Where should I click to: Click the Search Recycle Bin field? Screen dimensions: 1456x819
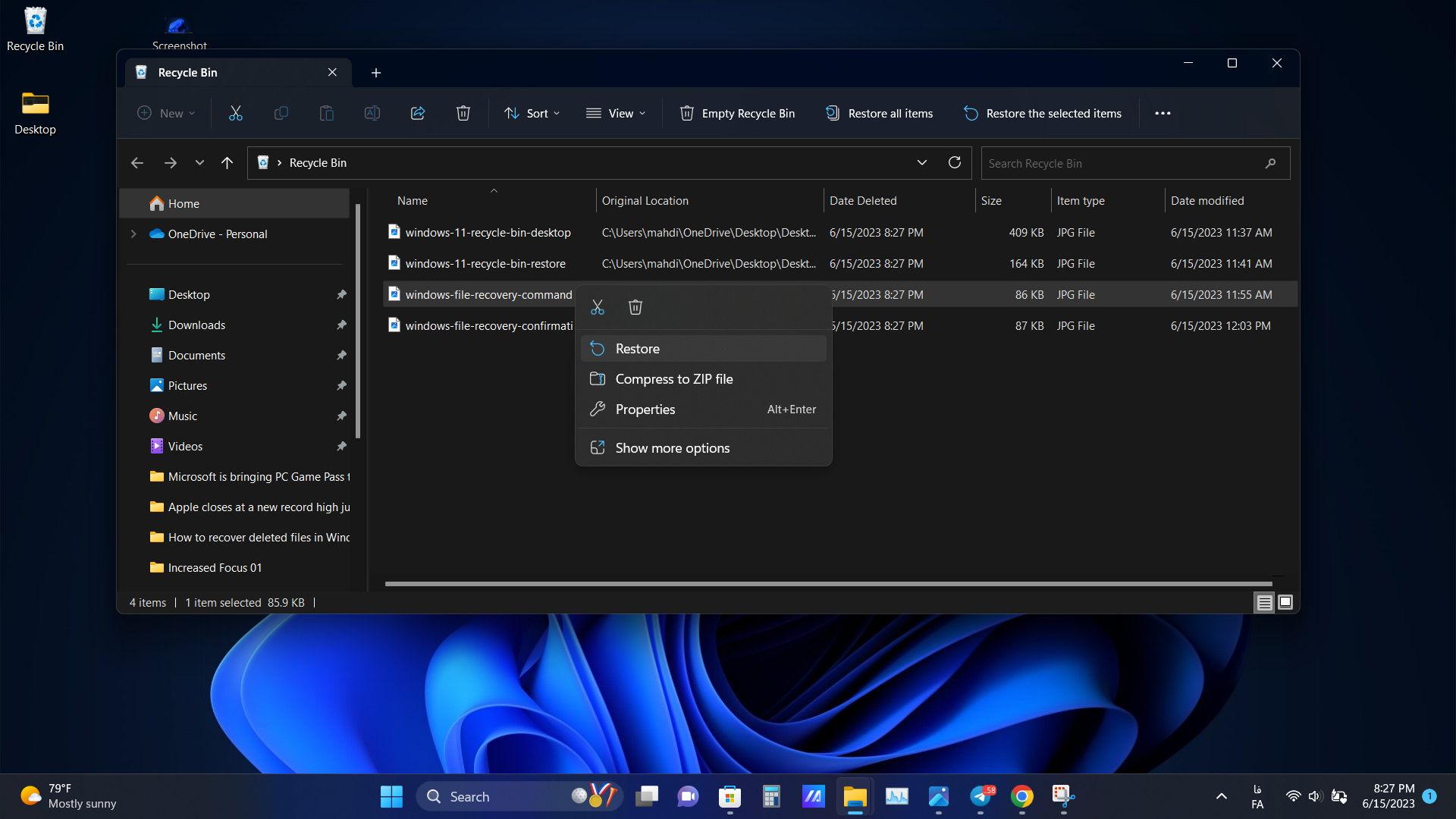pyautogui.click(x=1135, y=163)
